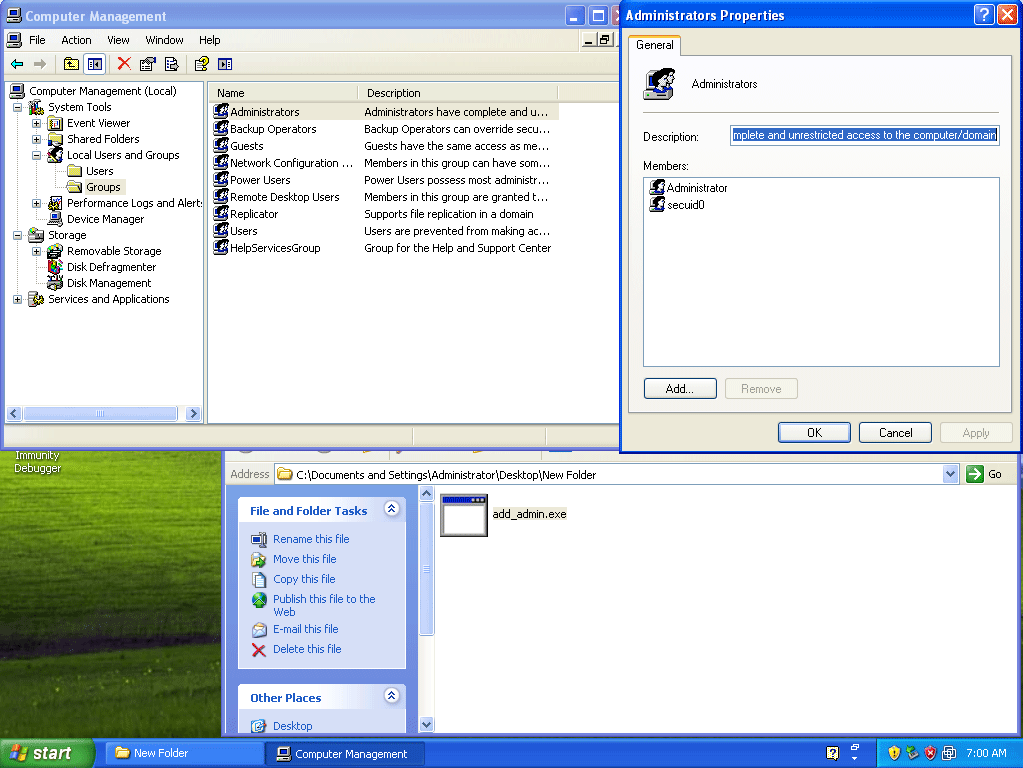
Task: Click the Add... button in Administrators Properties
Action: (x=680, y=389)
